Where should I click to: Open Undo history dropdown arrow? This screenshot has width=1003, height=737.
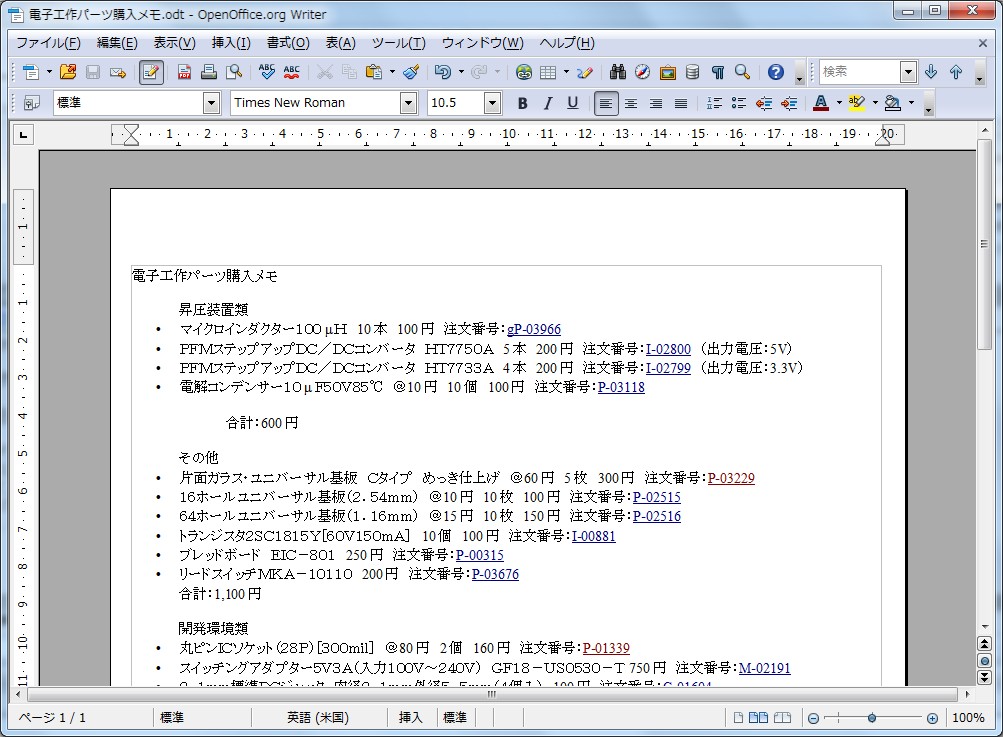461,72
